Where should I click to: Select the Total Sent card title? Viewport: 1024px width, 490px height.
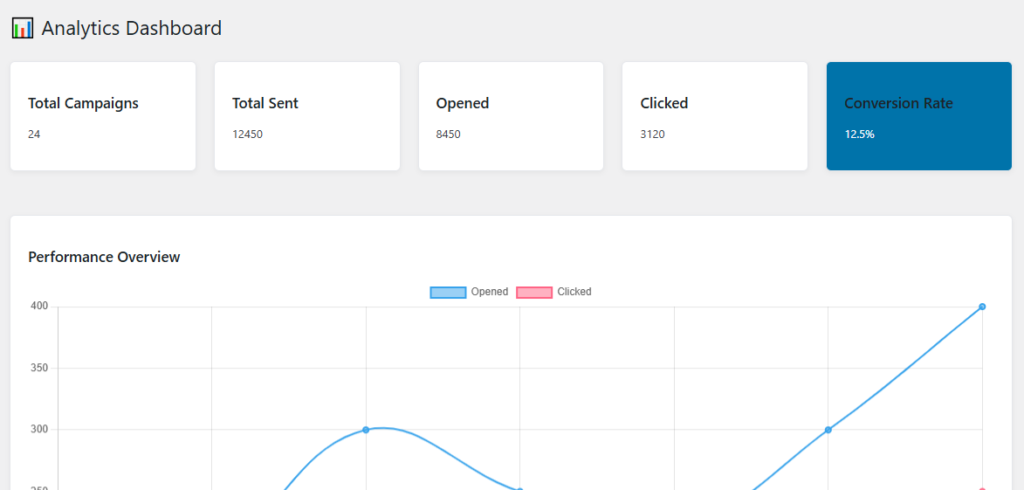tap(265, 103)
